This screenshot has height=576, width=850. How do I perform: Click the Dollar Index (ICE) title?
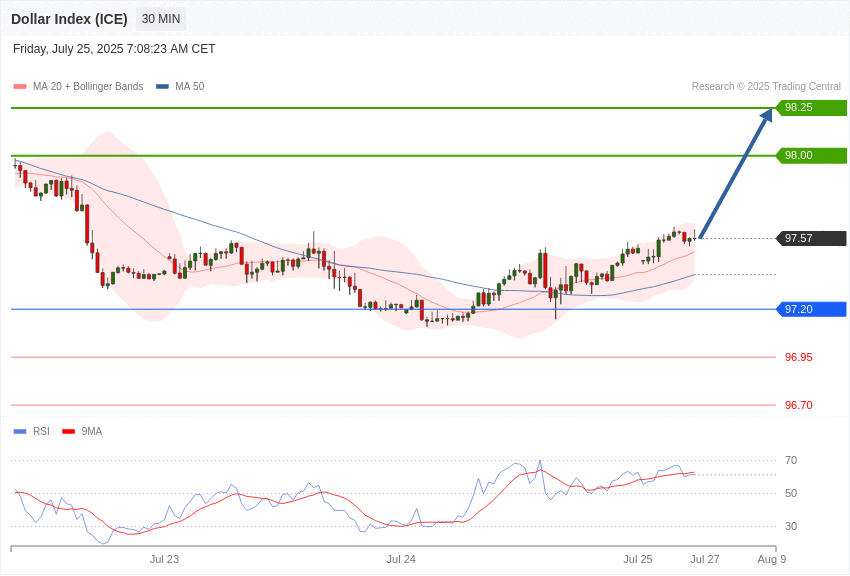(x=69, y=19)
